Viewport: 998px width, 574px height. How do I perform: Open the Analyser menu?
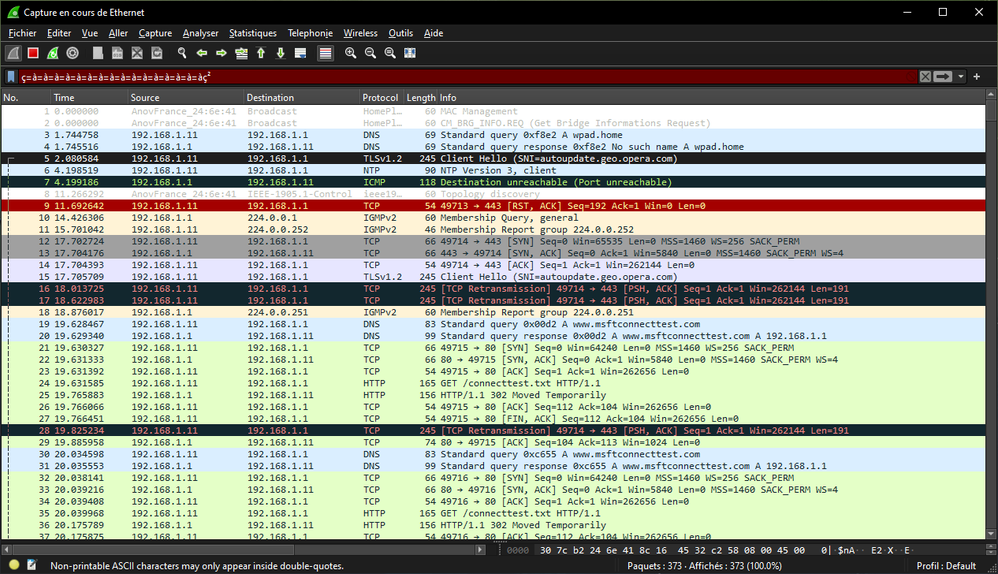pos(200,33)
